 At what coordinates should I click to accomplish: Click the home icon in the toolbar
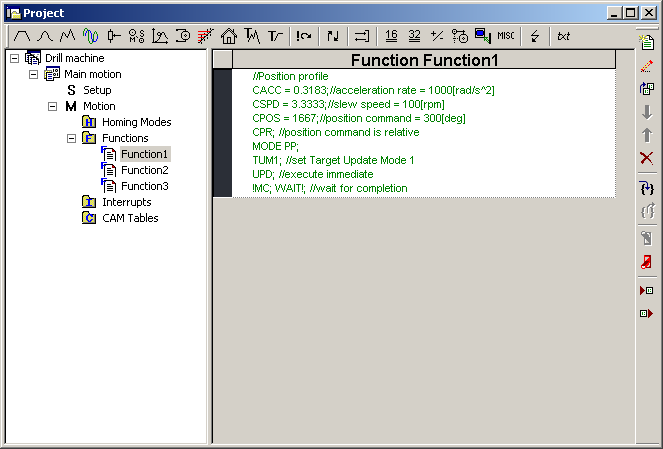pos(228,36)
